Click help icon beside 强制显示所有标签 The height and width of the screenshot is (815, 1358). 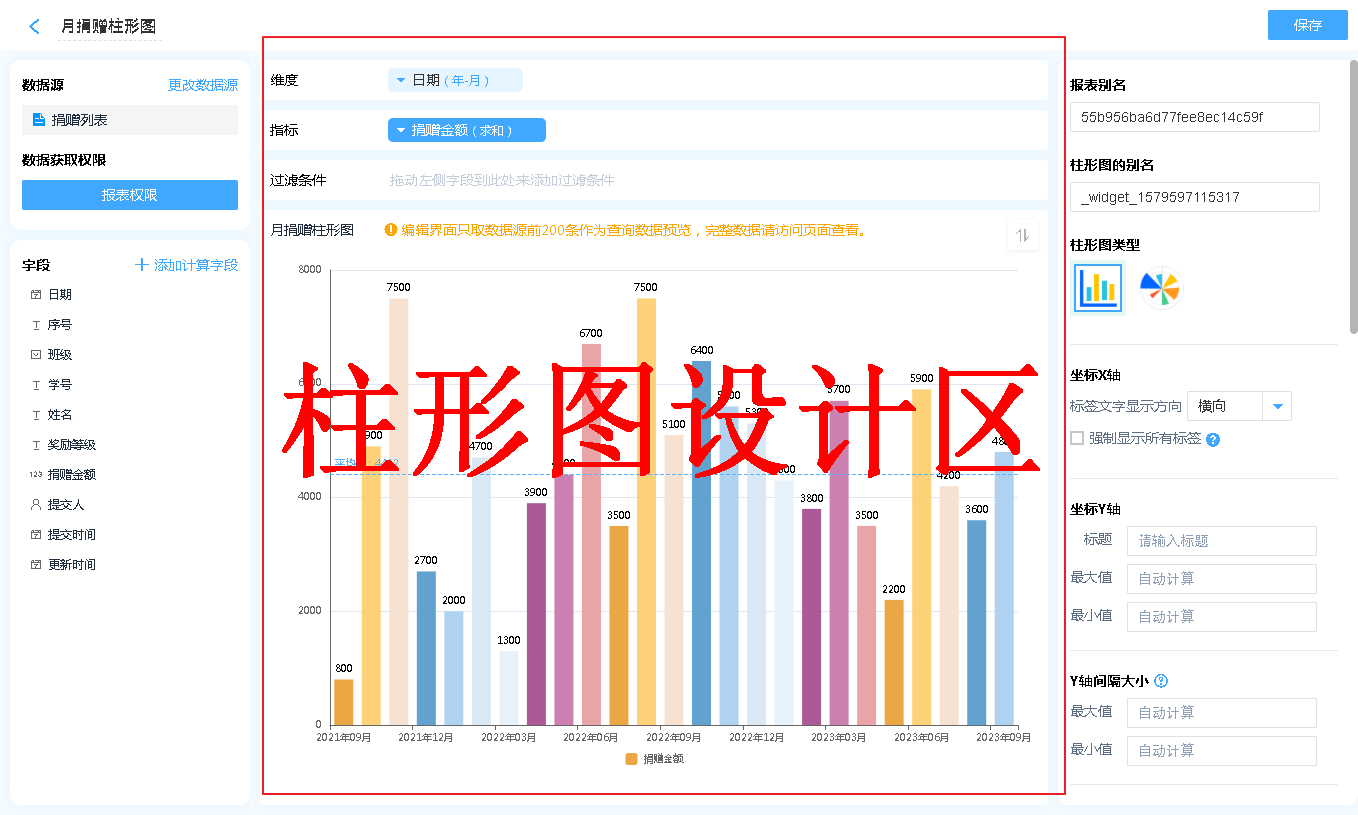[x=1213, y=439]
